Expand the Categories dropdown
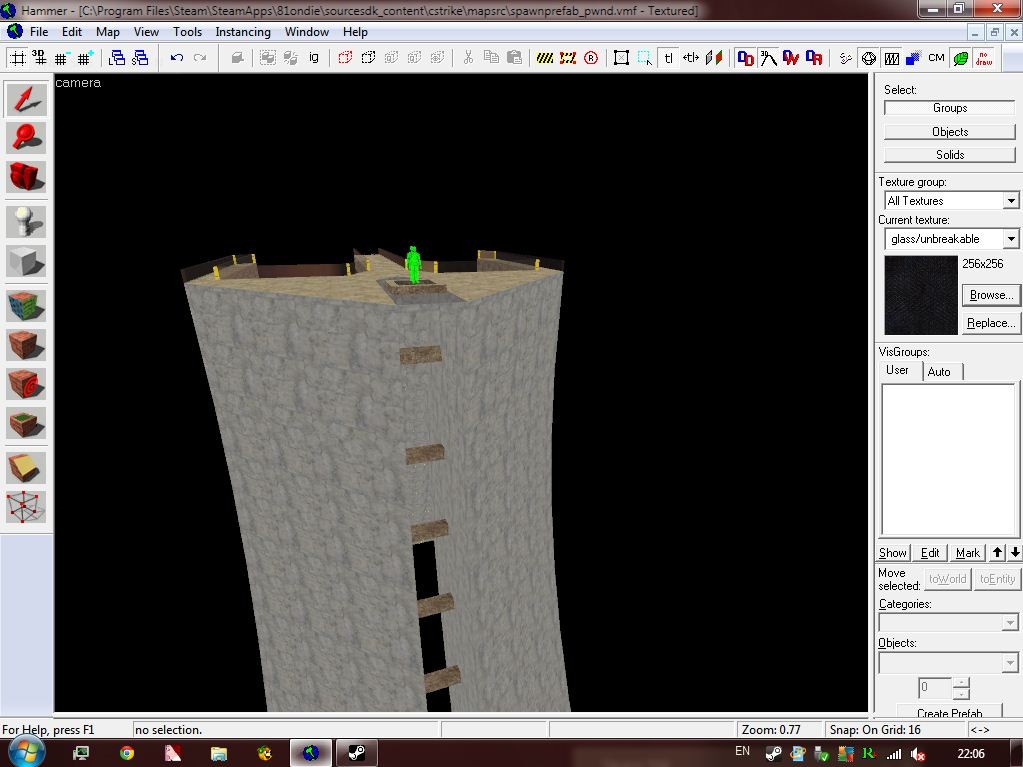 (x=1009, y=623)
